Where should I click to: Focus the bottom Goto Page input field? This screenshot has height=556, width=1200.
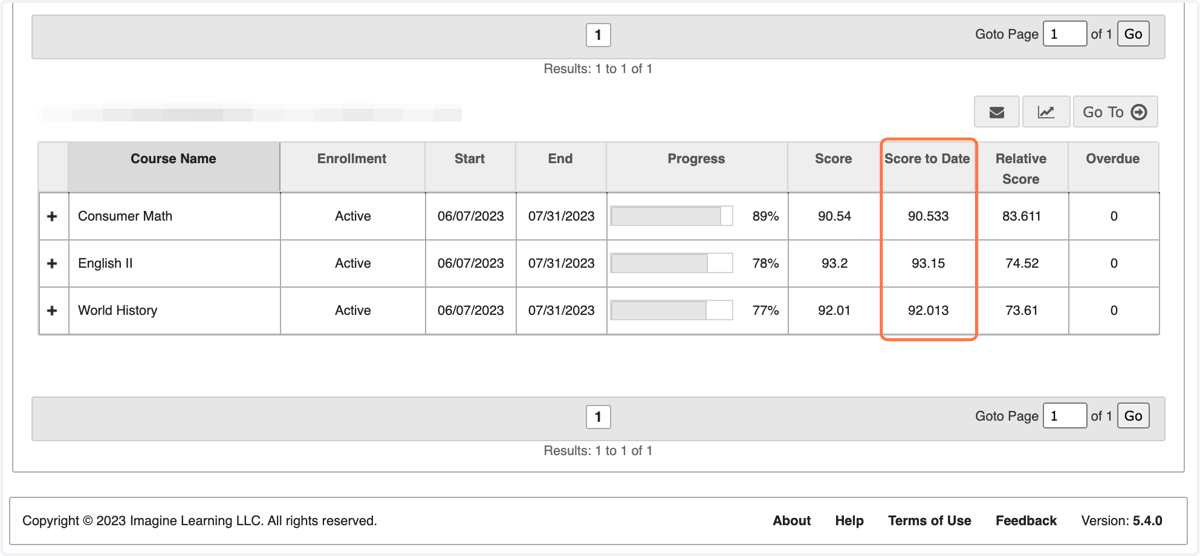[1064, 416]
